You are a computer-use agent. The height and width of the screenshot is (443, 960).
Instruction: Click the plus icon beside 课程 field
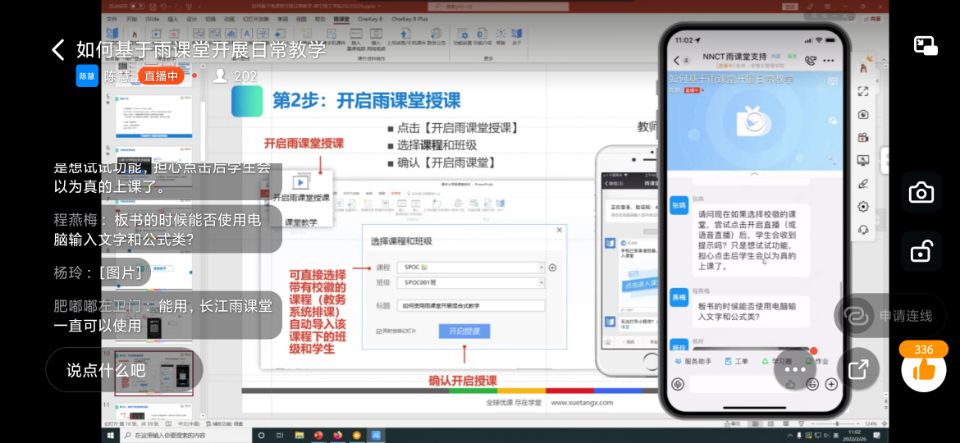click(552, 267)
